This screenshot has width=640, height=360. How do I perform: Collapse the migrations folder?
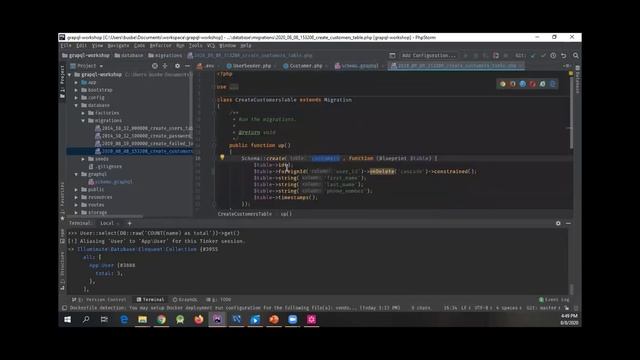click(x=83, y=121)
